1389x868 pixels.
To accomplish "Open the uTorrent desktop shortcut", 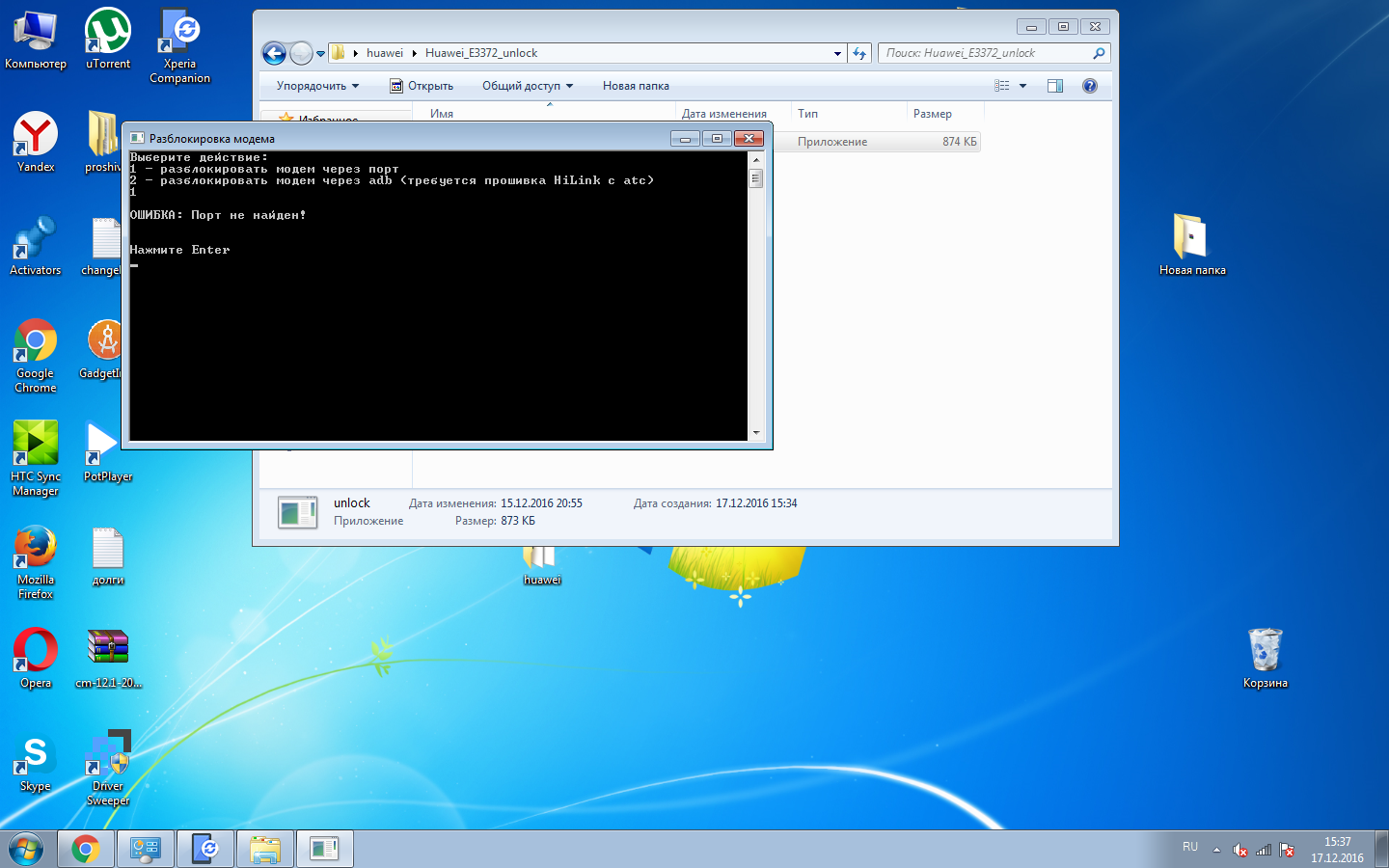I will point(108,39).
